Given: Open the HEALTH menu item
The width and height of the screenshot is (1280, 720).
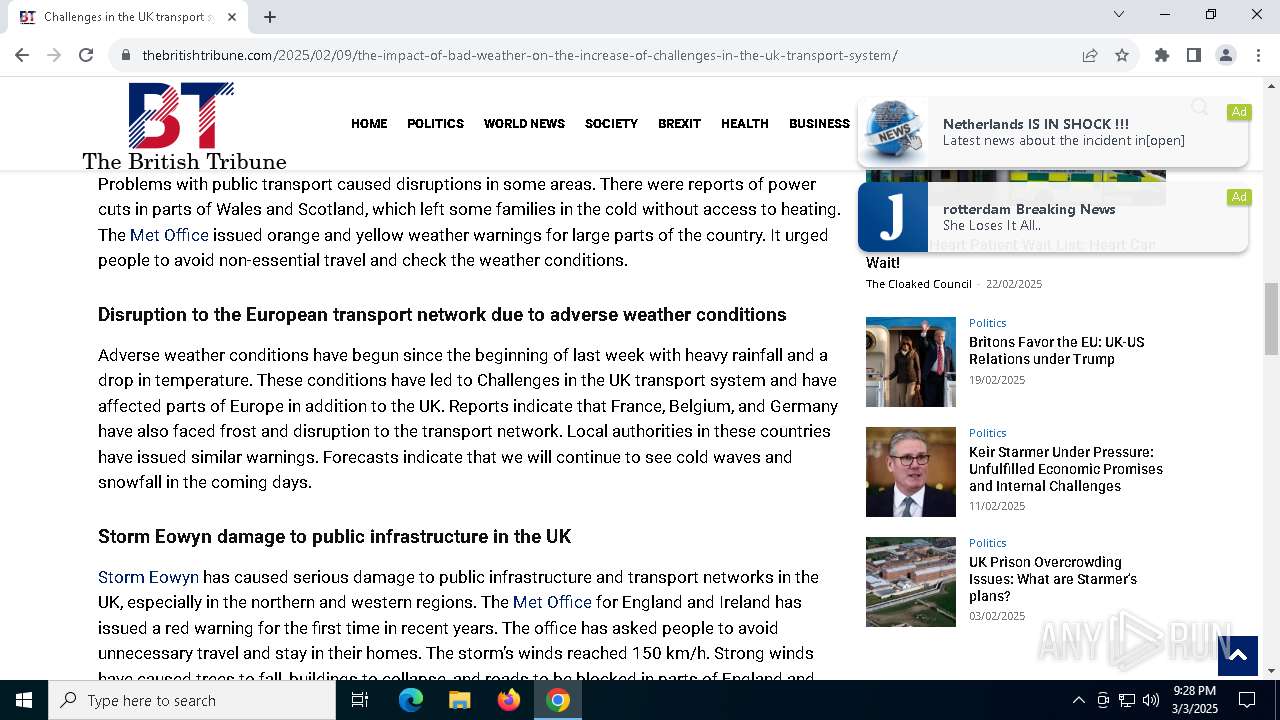Looking at the screenshot, I should pyautogui.click(x=745, y=124).
